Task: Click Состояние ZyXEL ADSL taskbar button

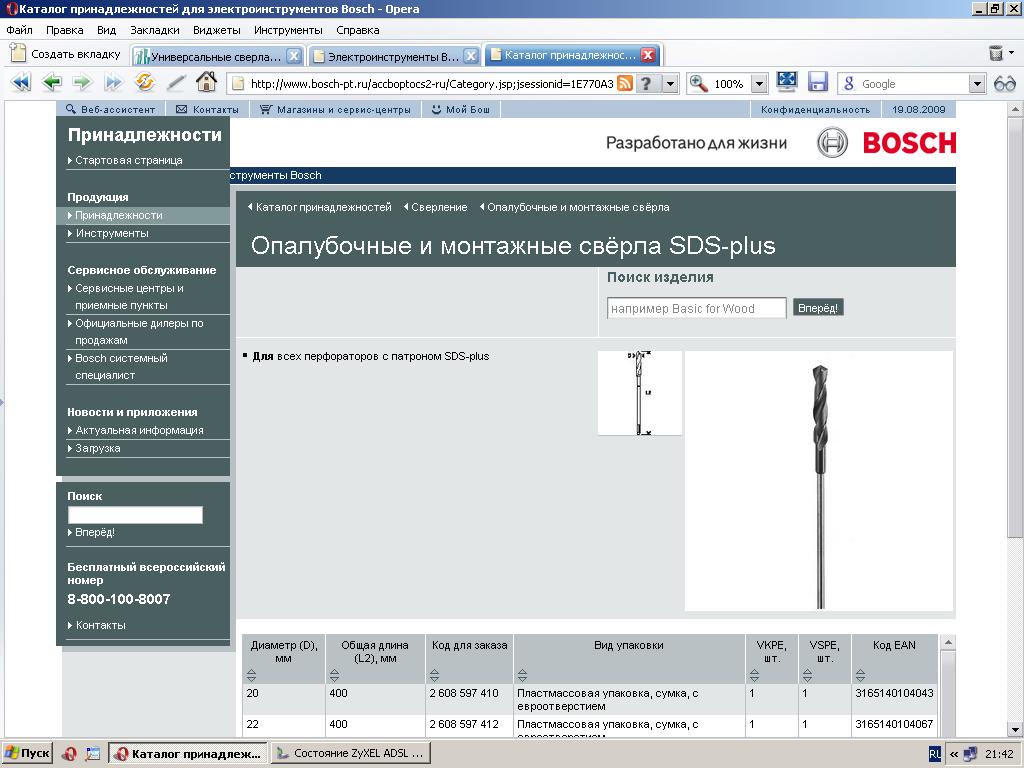Action: pos(350,754)
